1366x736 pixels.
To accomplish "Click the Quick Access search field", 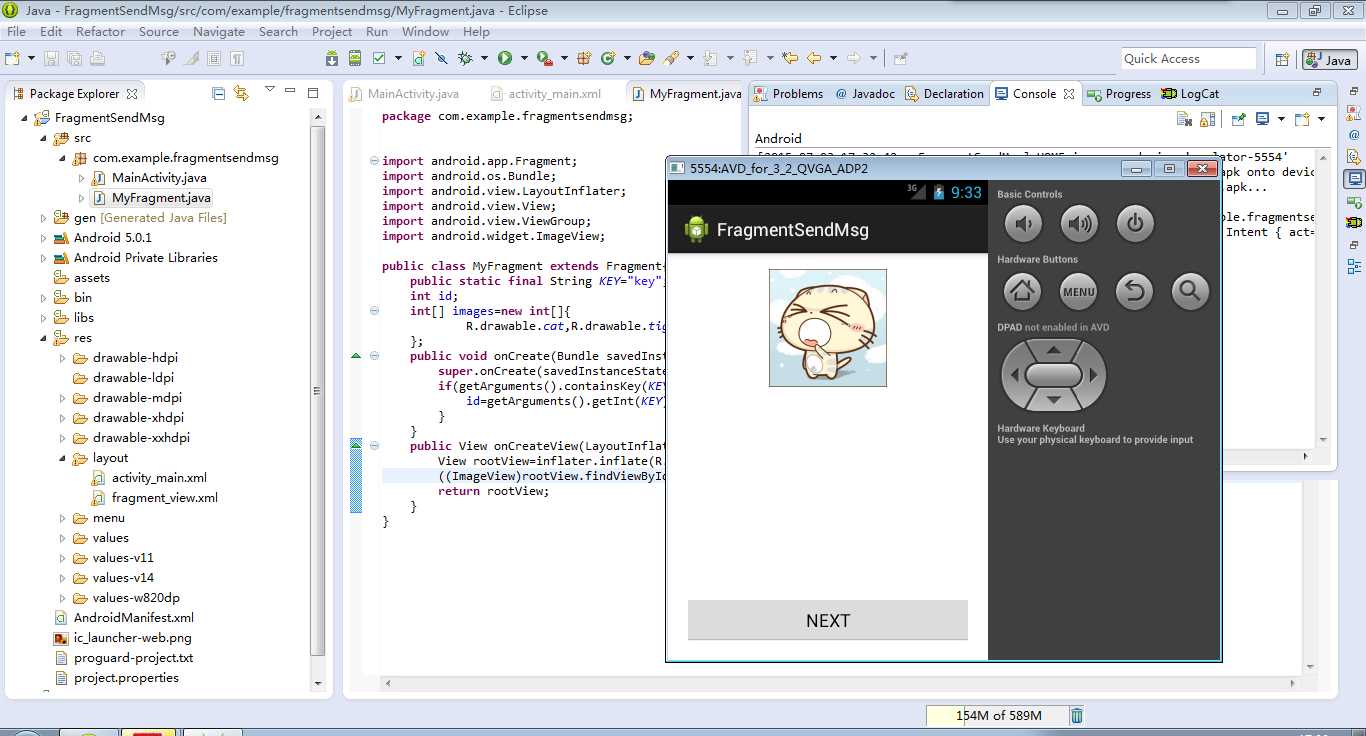I will [x=1188, y=59].
